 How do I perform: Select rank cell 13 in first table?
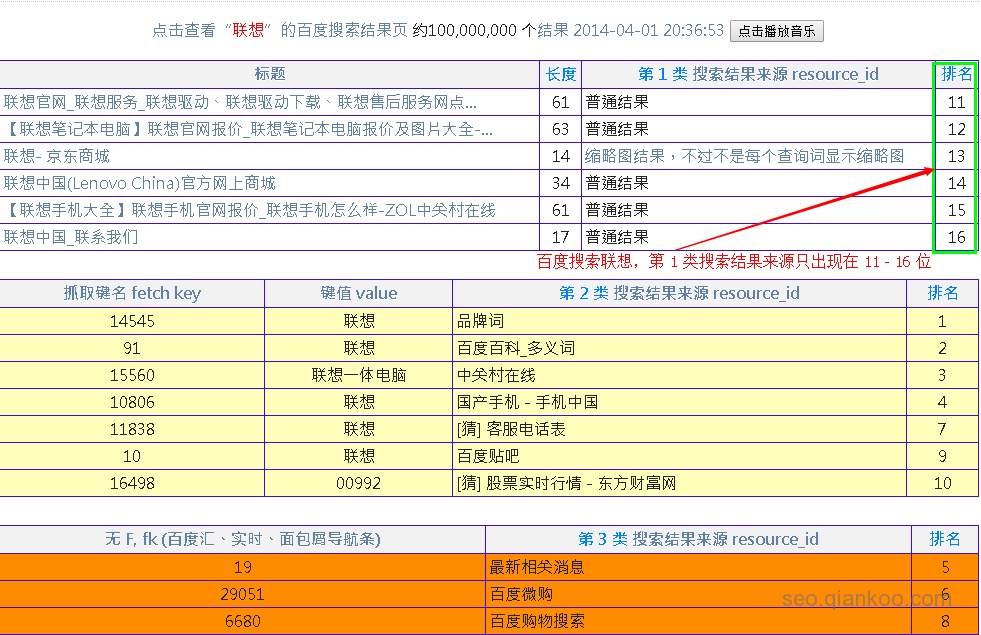[x=956, y=156]
